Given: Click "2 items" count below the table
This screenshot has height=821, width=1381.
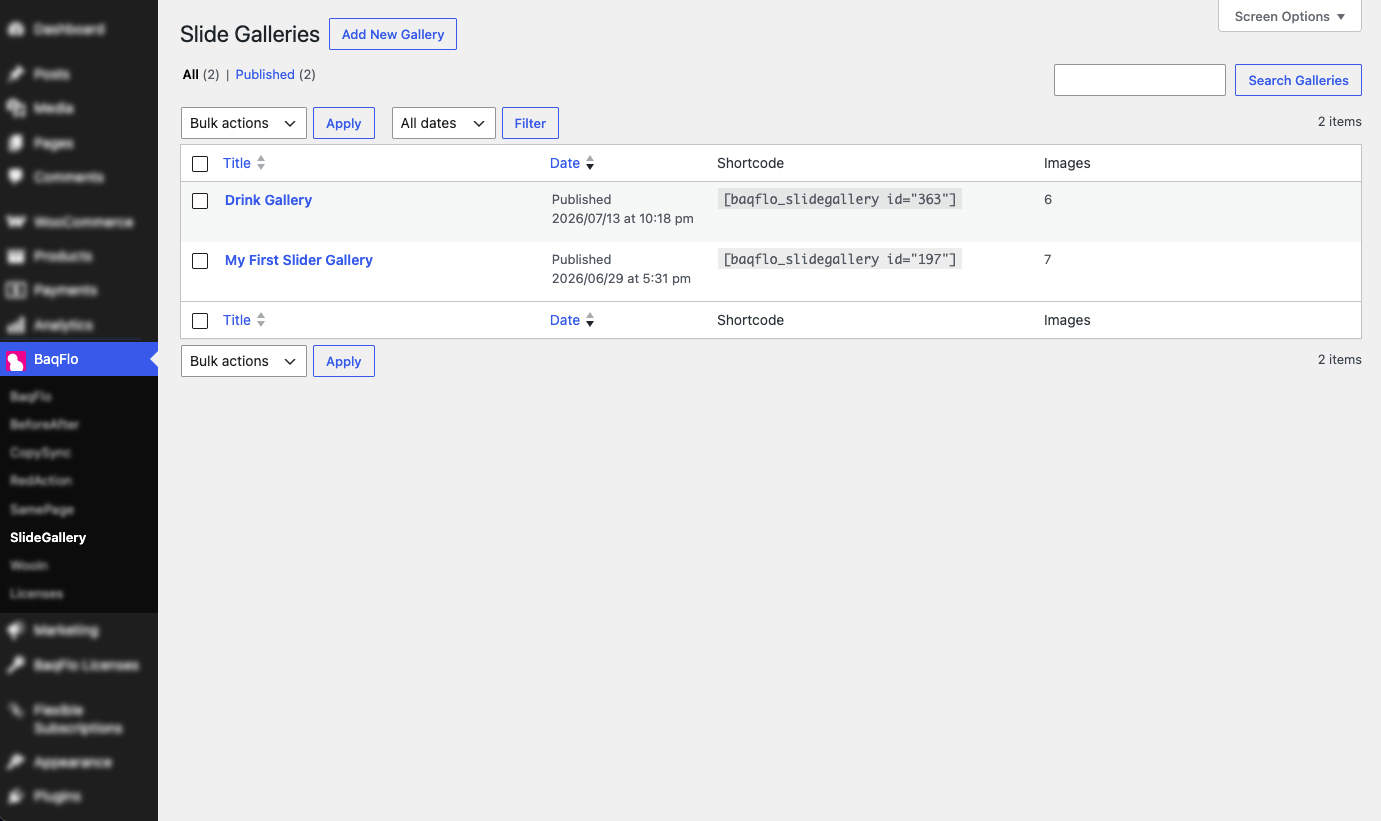Looking at the screenshot, I should point(1340,359).
